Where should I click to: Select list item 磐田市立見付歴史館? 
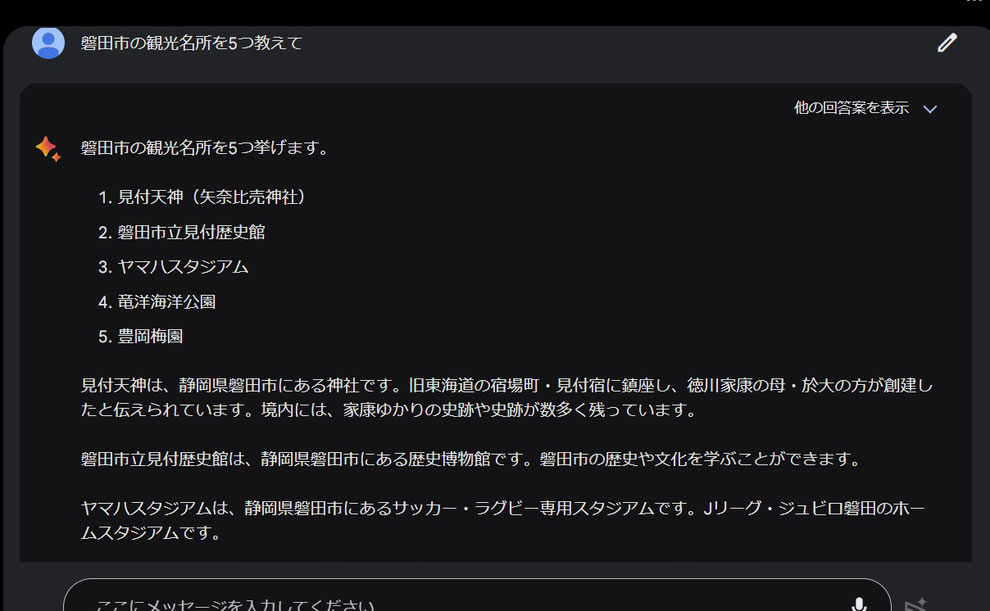coord(191,232)
